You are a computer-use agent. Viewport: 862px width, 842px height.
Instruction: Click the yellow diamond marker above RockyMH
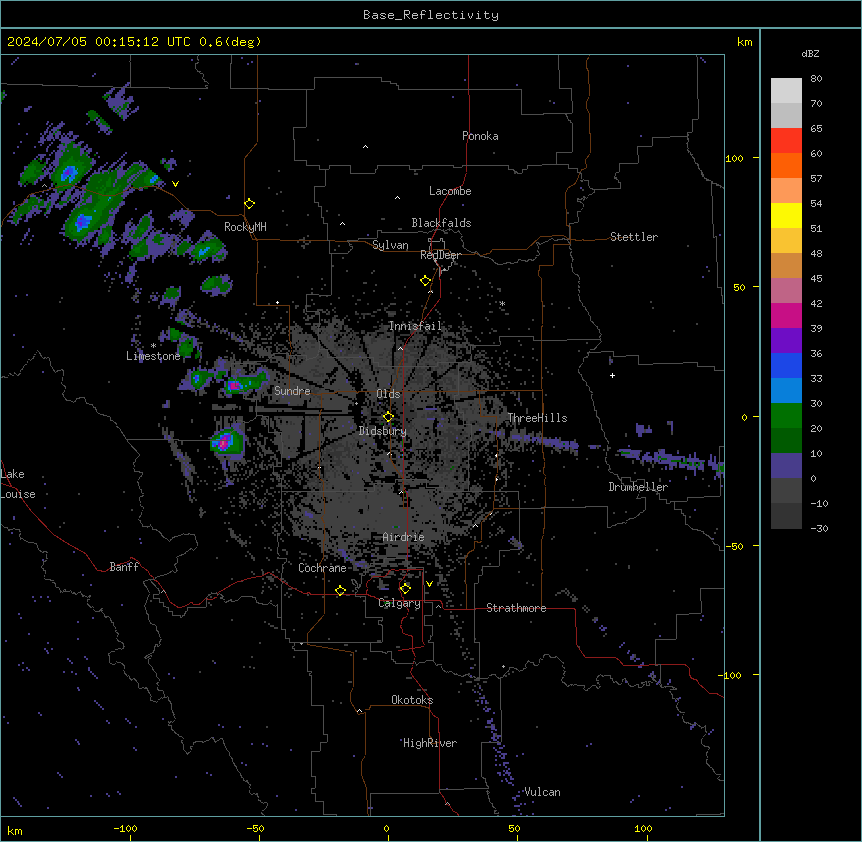point(249,204)
